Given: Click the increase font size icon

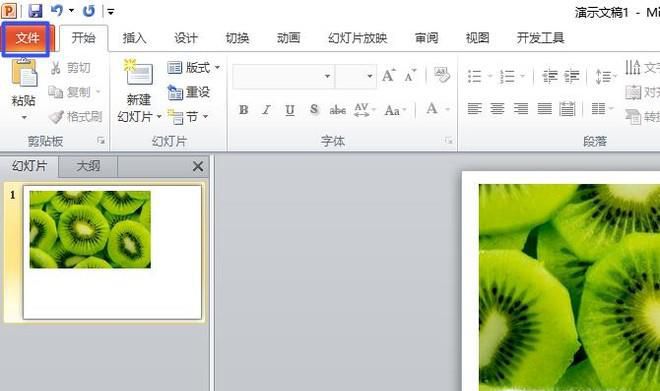Looking at the screenshot, I should point(389,75).
